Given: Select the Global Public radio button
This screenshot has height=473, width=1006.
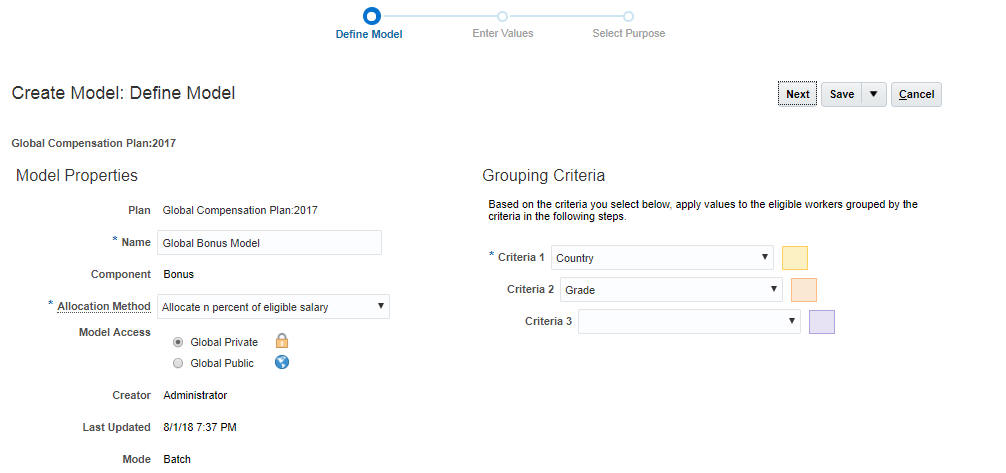Looking at the screenshot, I should (x=178, y=363).
